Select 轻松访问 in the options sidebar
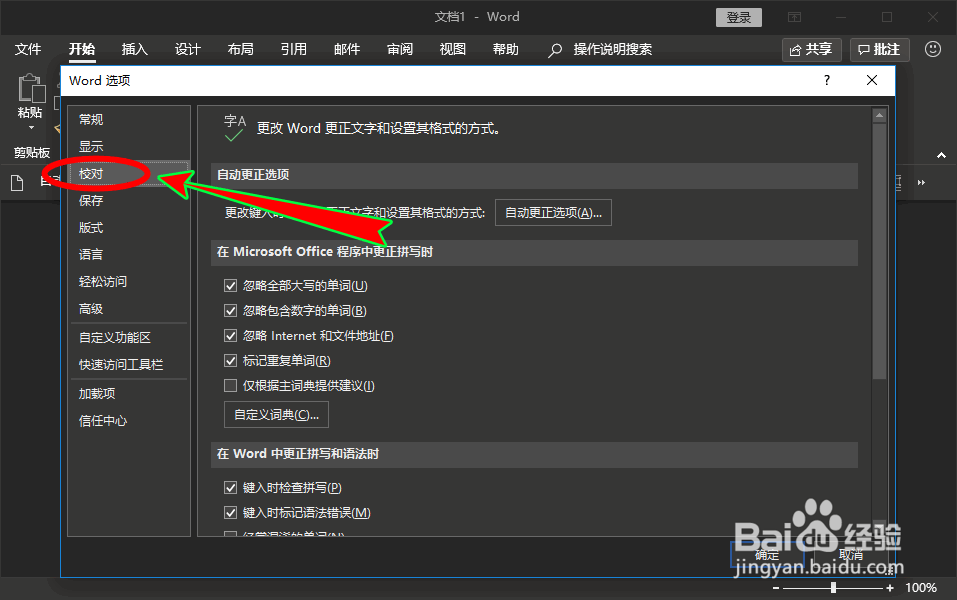This screenshot has height=600, width=957. pyautogui.click(x=129, y=282)
